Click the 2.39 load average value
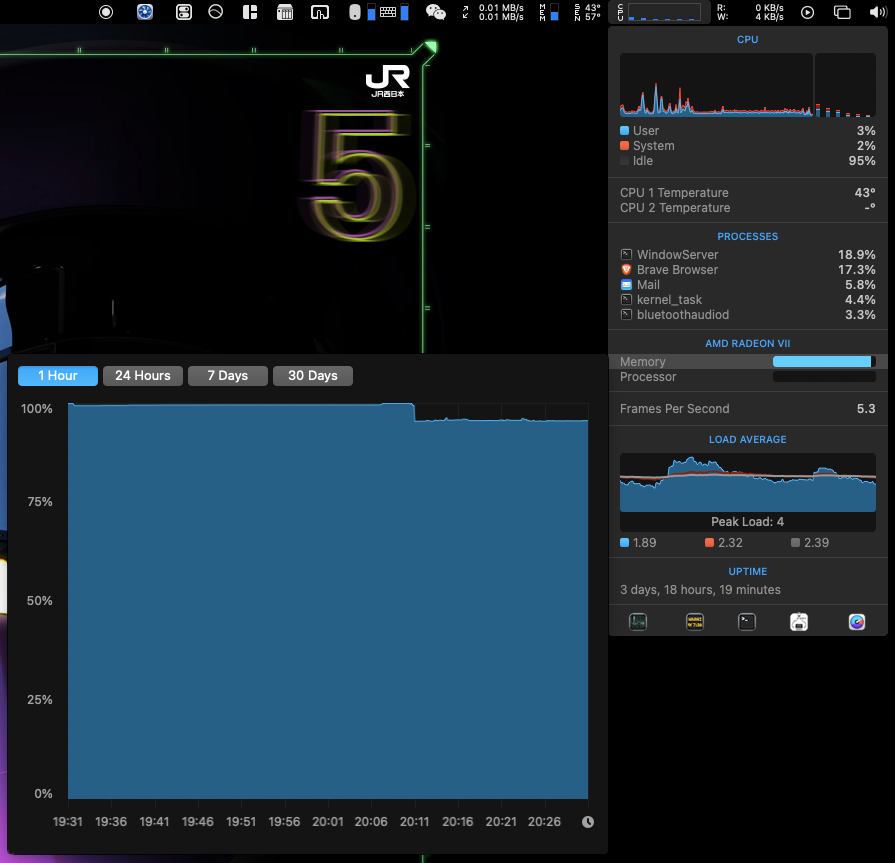The image size is (895, 863). 816,543
